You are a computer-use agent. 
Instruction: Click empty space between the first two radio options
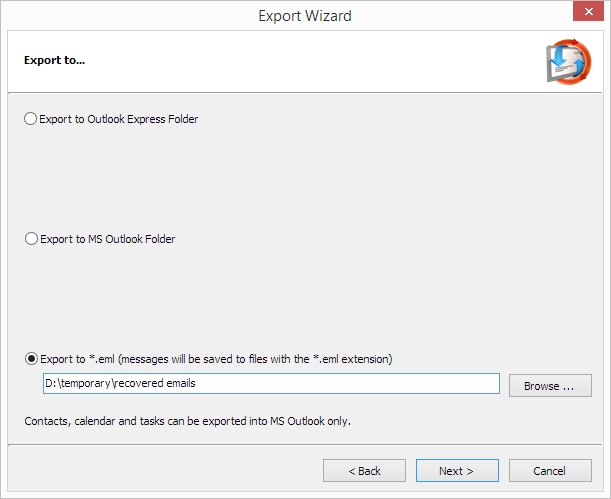[x=304, y=179]
